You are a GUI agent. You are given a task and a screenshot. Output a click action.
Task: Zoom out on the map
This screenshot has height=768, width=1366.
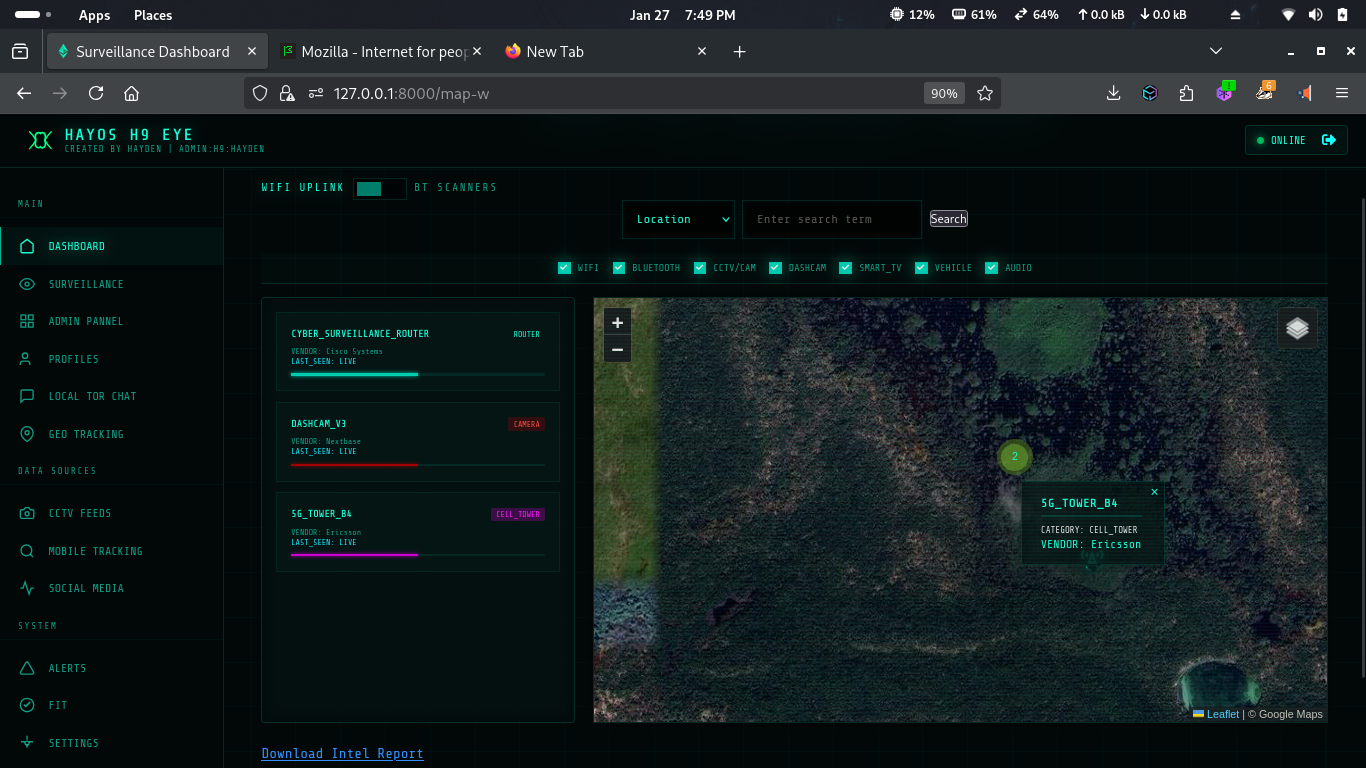coord(617,349)
